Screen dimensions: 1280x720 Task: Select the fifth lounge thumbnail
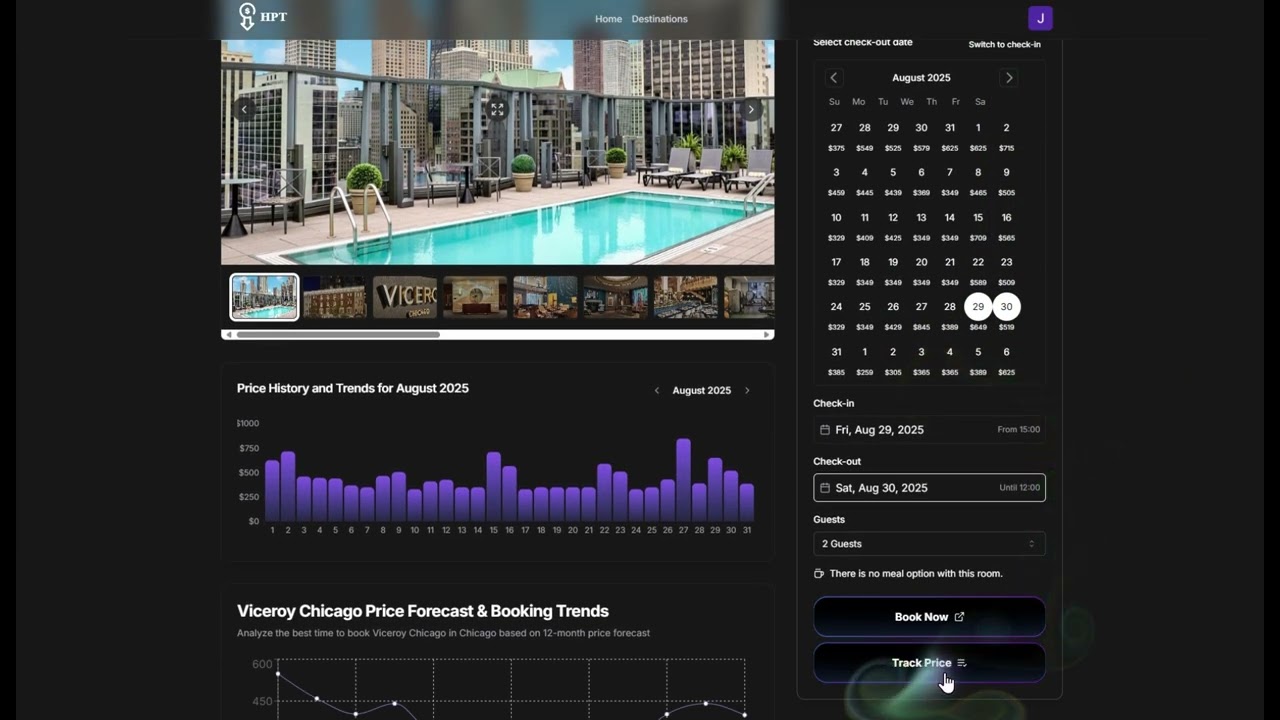coord(545,297)
